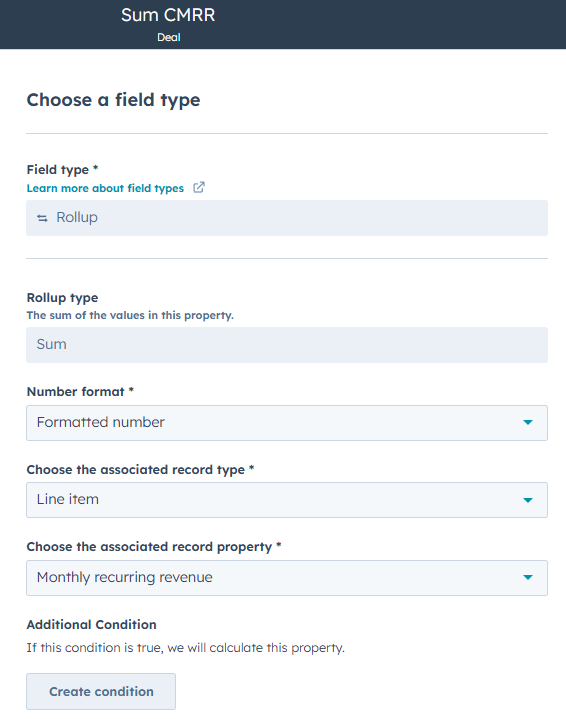566x719 pixels.
Task: Click the Rollup field type box
Action: pos(287,218)
